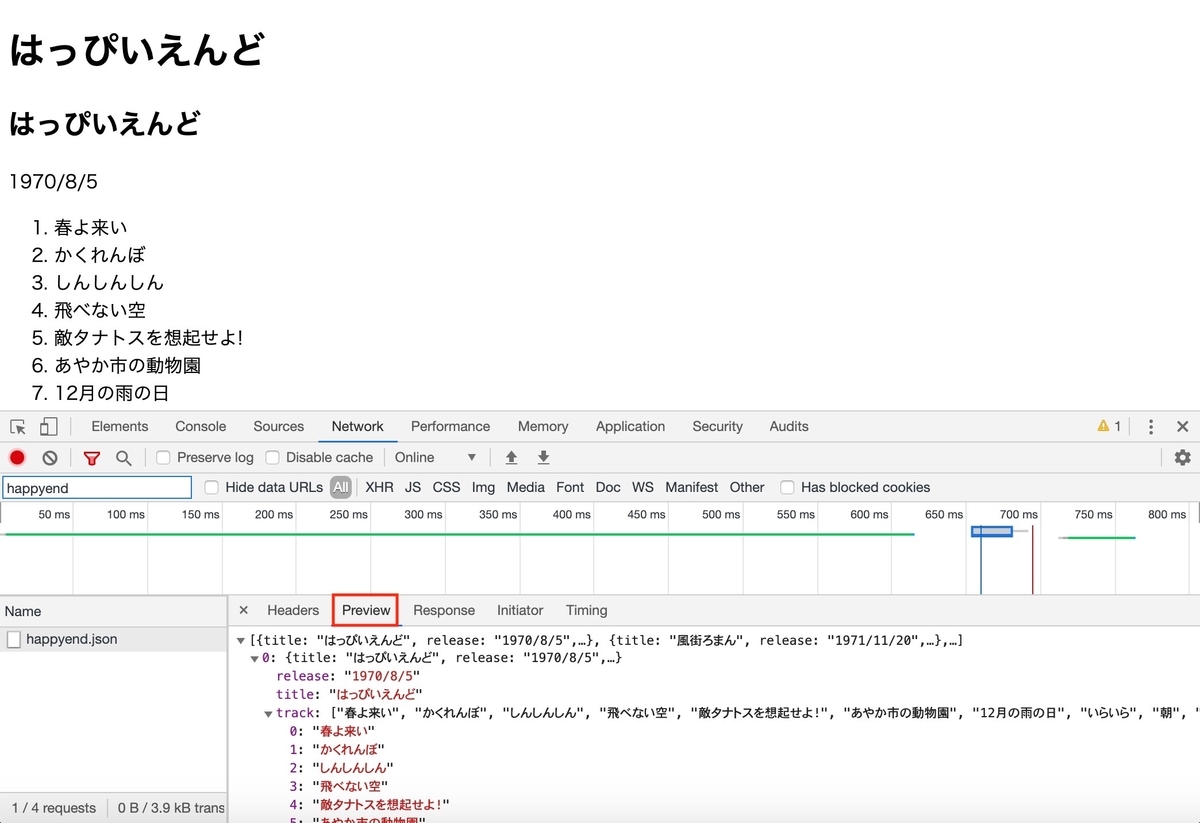The image size is (1200, 823).
Task: Enable Preserve log checkbox
Action: click(164, 457)
